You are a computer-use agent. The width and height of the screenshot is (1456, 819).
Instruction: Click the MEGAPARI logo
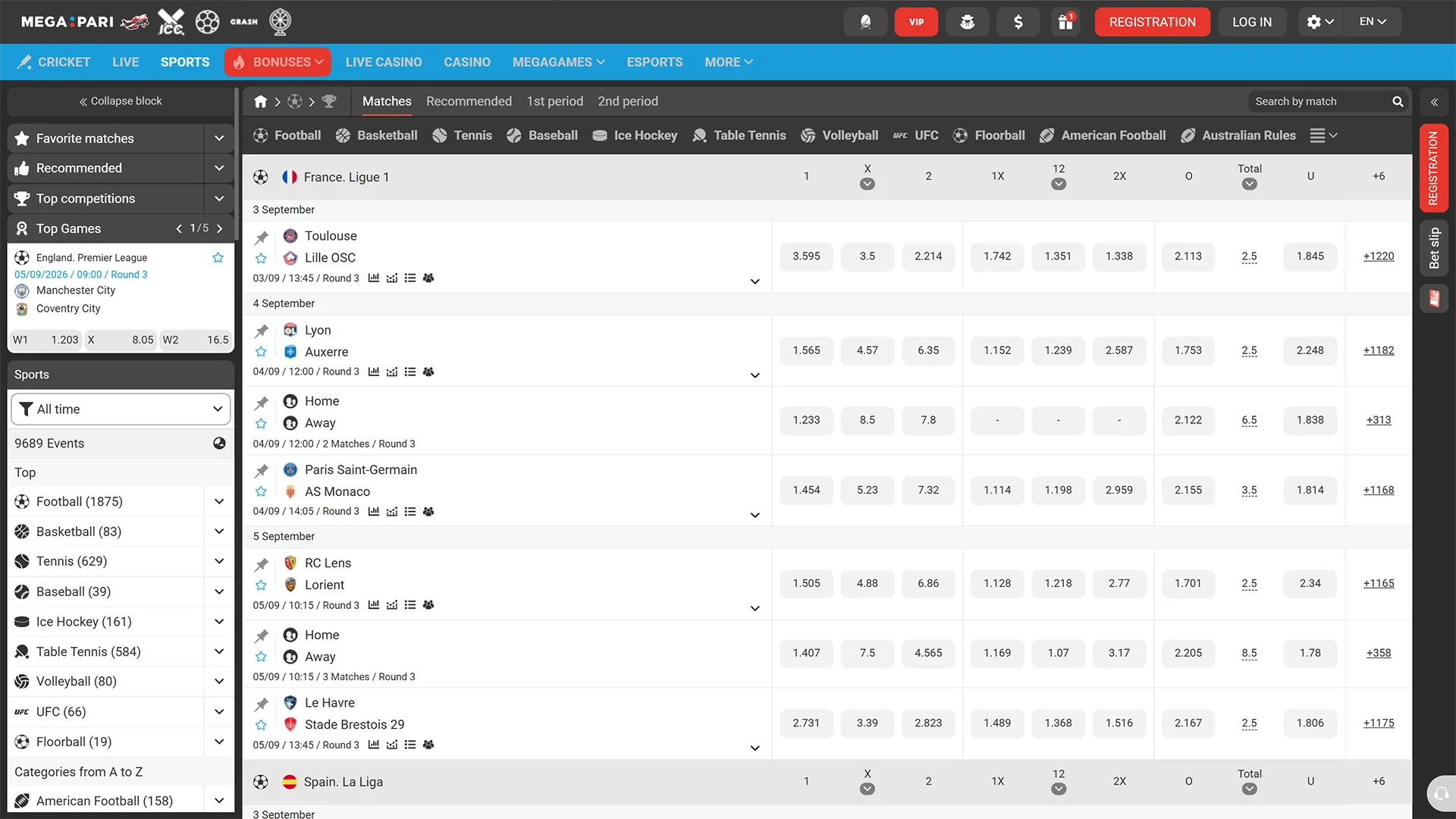click(x=67, y=22)
